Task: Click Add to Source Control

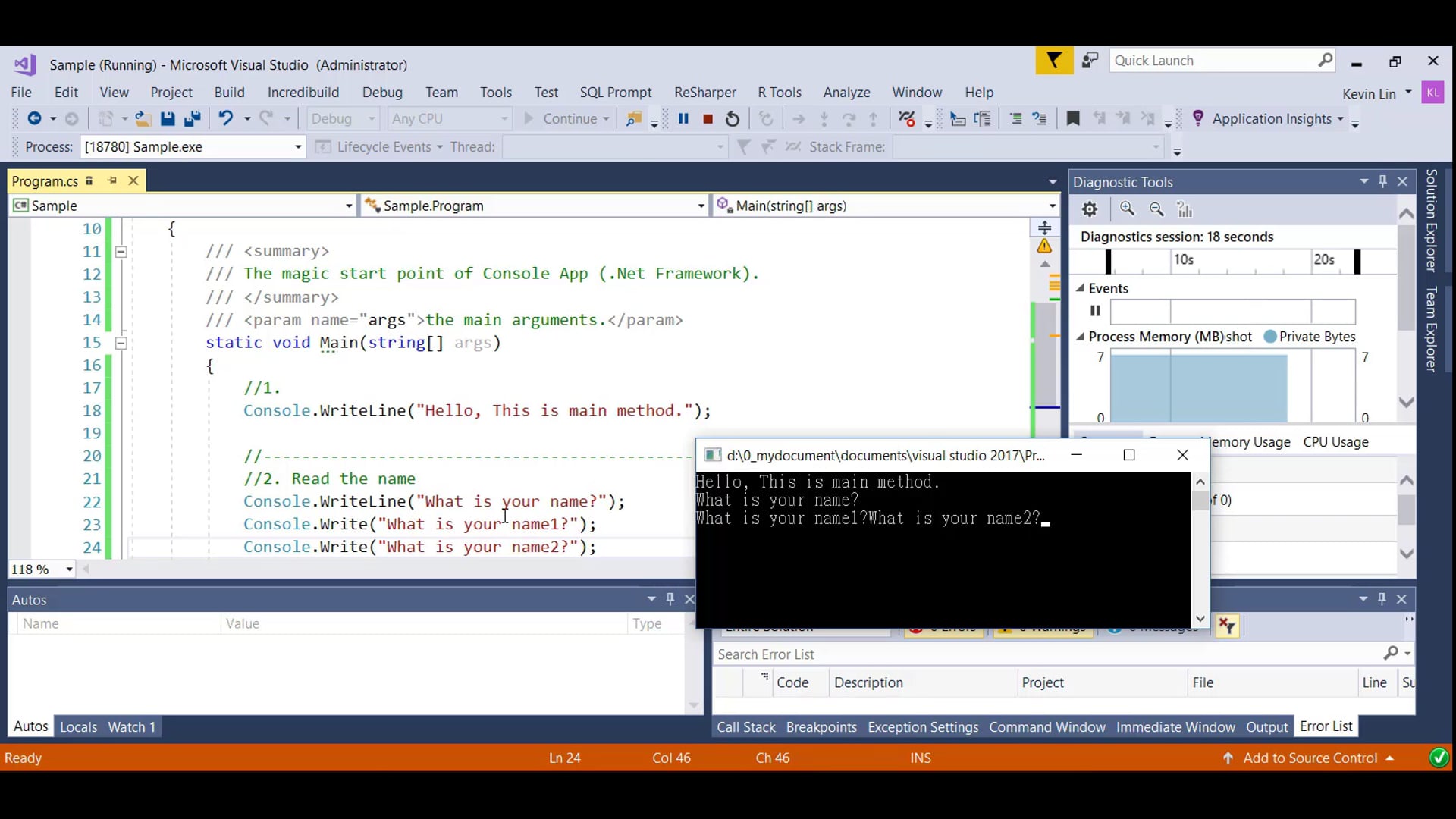Action: [1310, 758]
